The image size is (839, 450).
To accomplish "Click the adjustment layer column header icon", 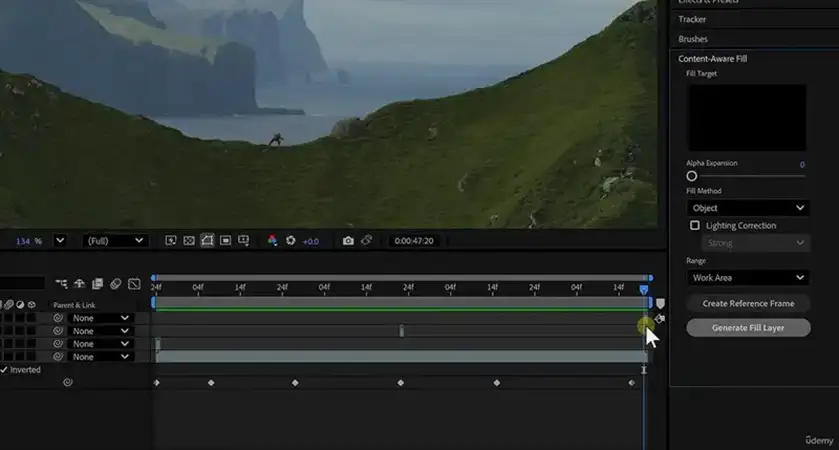I will [20, 304].
